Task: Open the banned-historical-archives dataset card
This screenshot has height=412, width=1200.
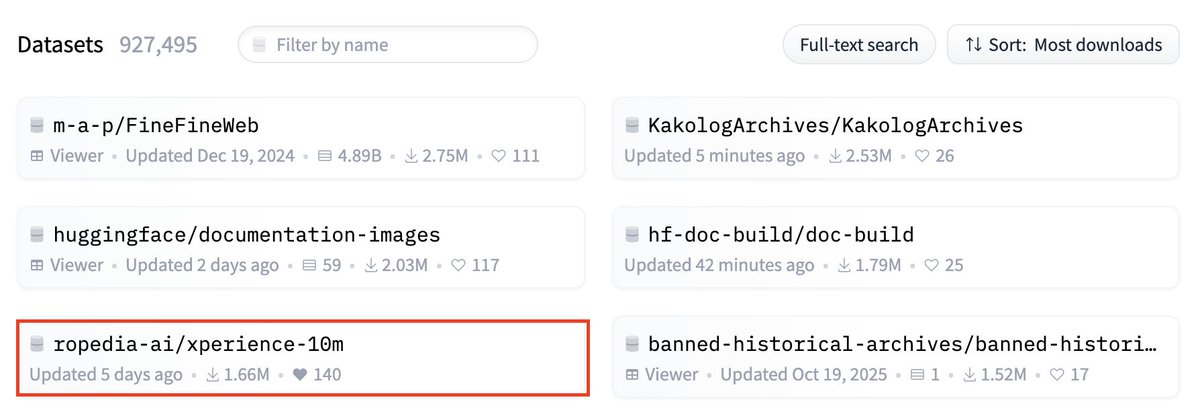Action: click(896, 357)
